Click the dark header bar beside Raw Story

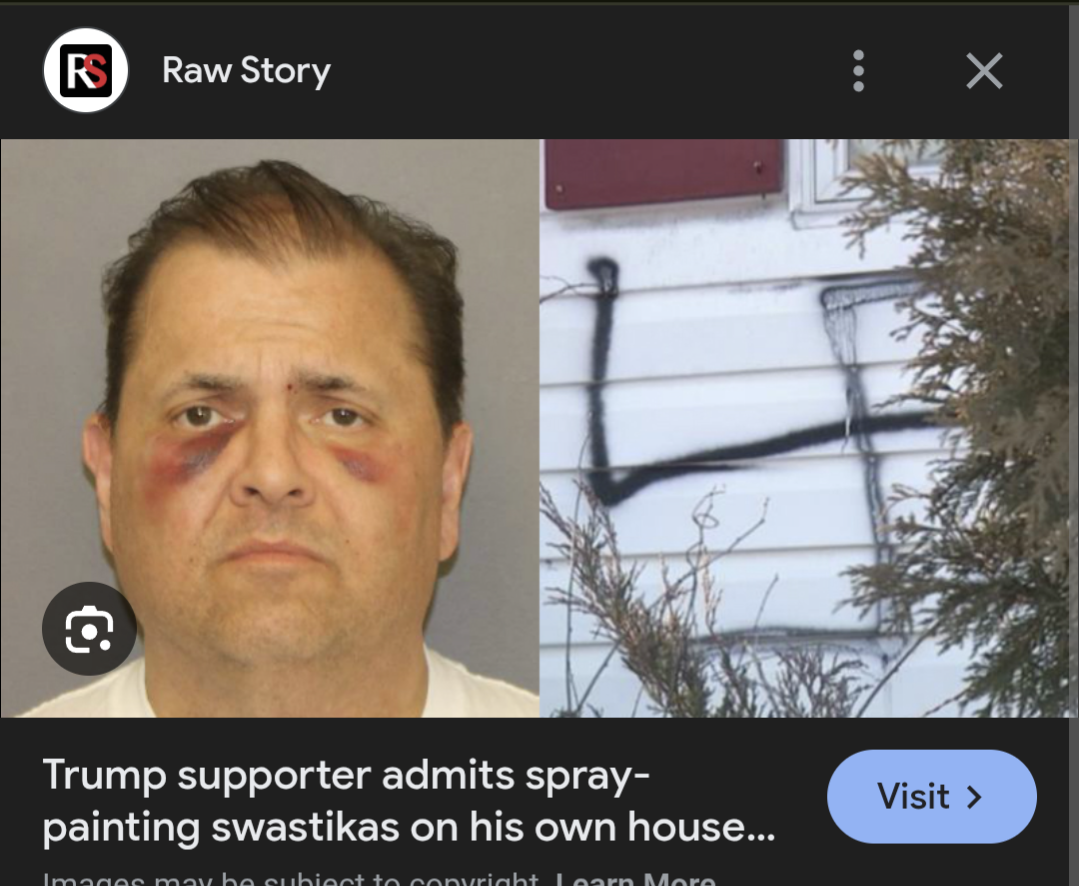[x=585, y=70]
